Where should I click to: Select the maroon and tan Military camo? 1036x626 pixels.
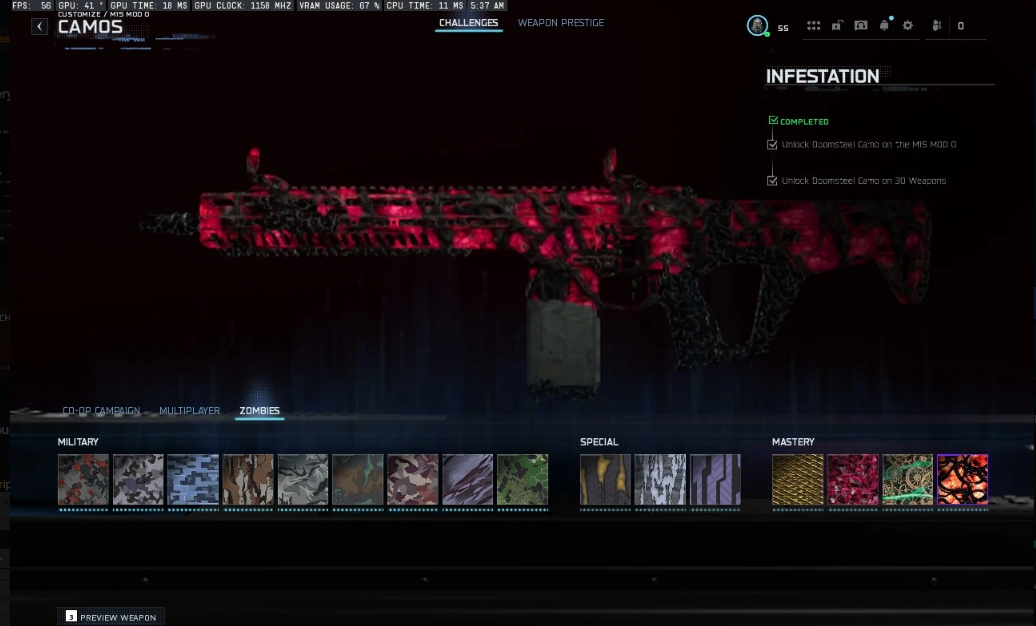[x=413, y=480]
